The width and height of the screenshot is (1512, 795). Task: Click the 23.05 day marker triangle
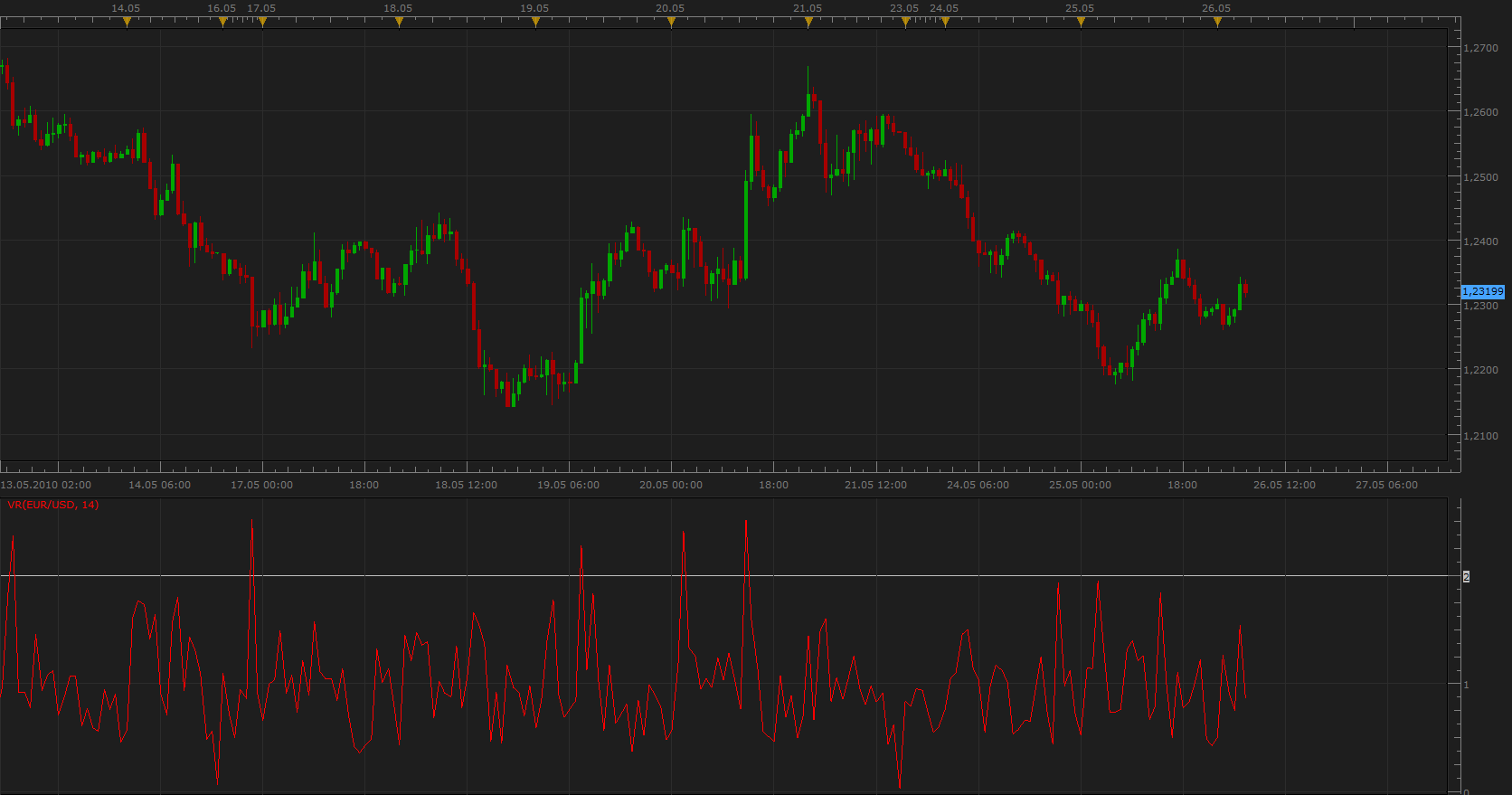pos(905,23)
